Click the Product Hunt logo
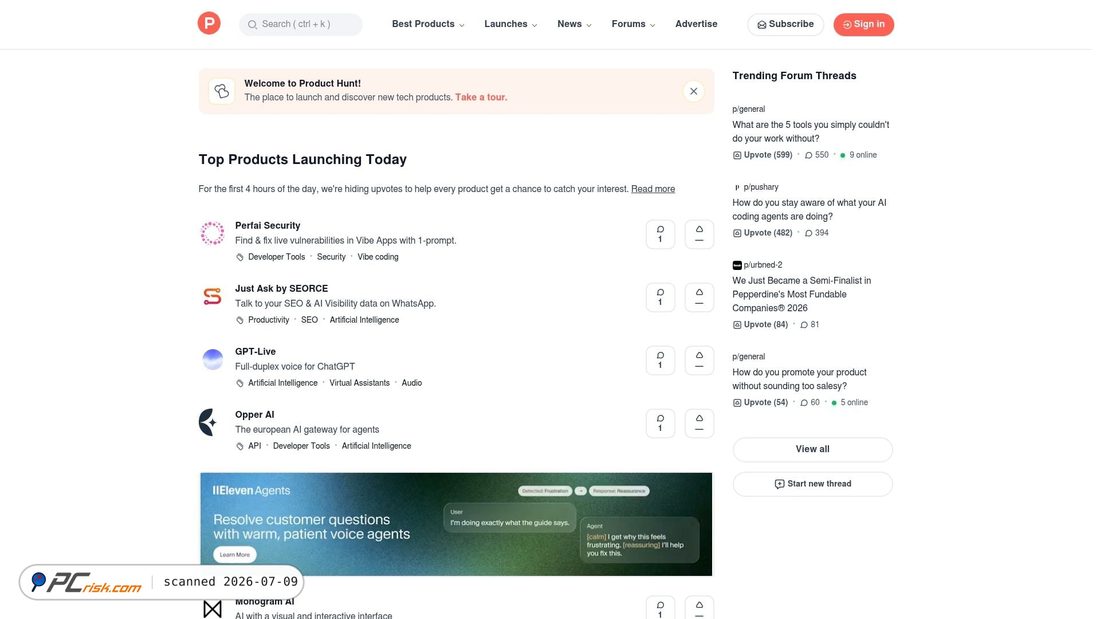Screen dimensions: 1100x619 (209, 23)
